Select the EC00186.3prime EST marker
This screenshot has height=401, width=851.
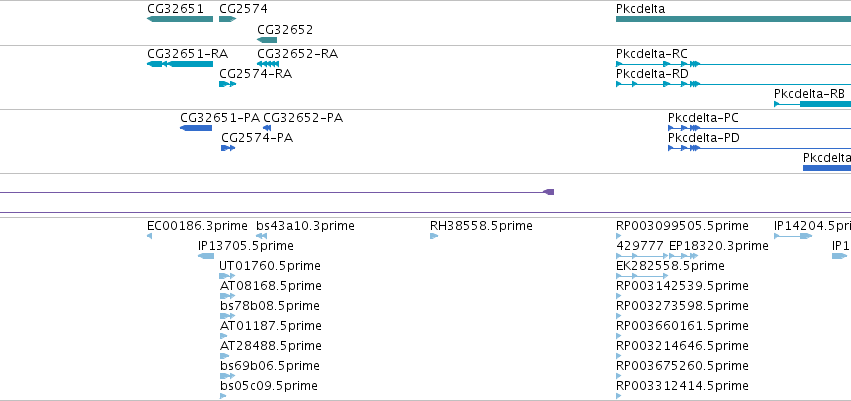click(x=150, y=236)
